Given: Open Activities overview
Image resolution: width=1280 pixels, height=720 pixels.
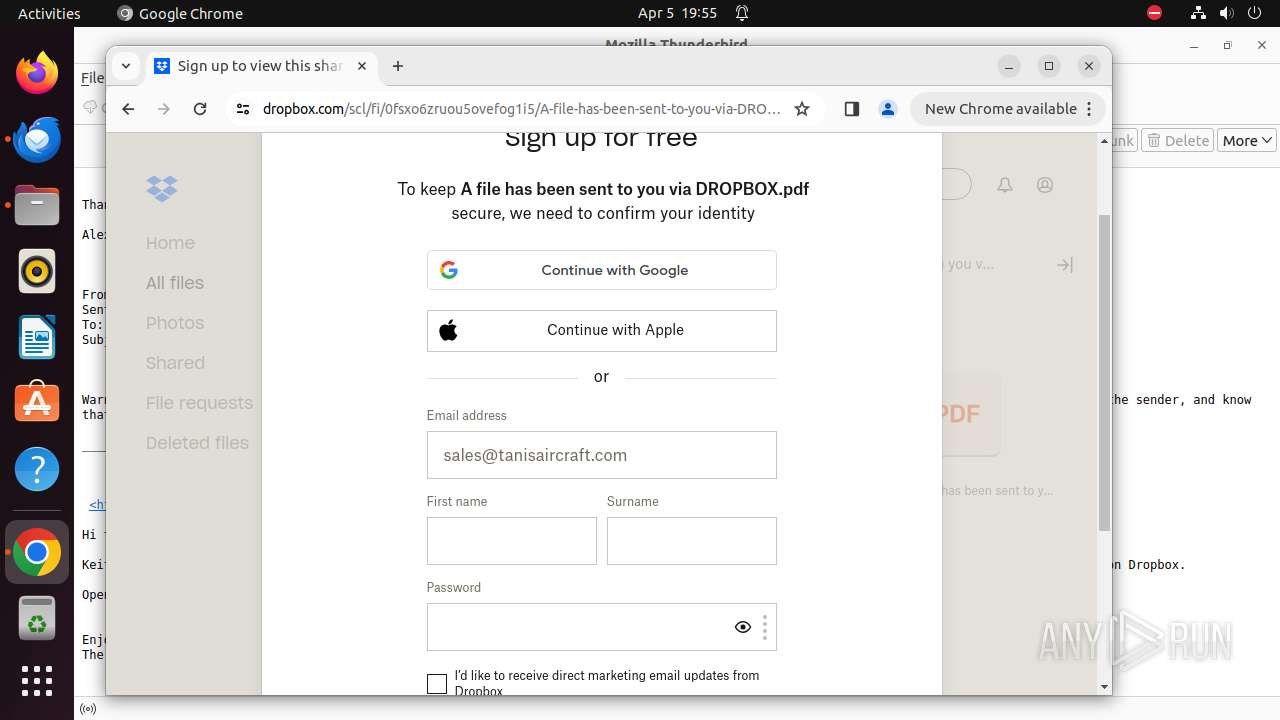Looking at the screenshot, I should [49, 13].
